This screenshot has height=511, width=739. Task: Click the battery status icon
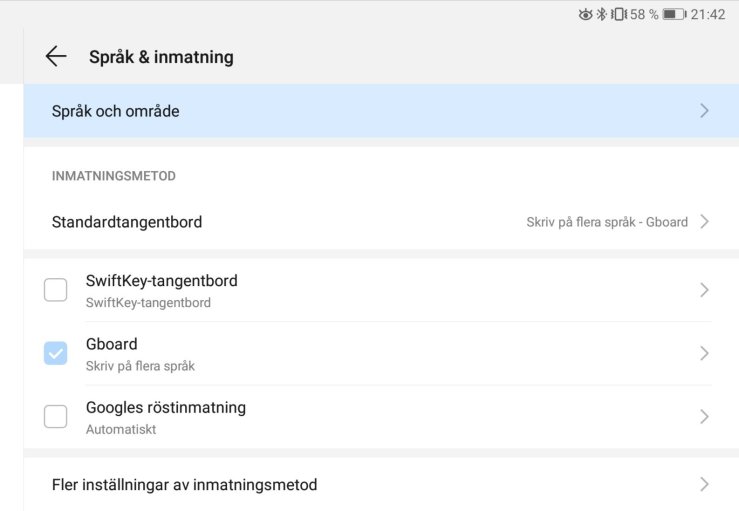pos(674,14)
